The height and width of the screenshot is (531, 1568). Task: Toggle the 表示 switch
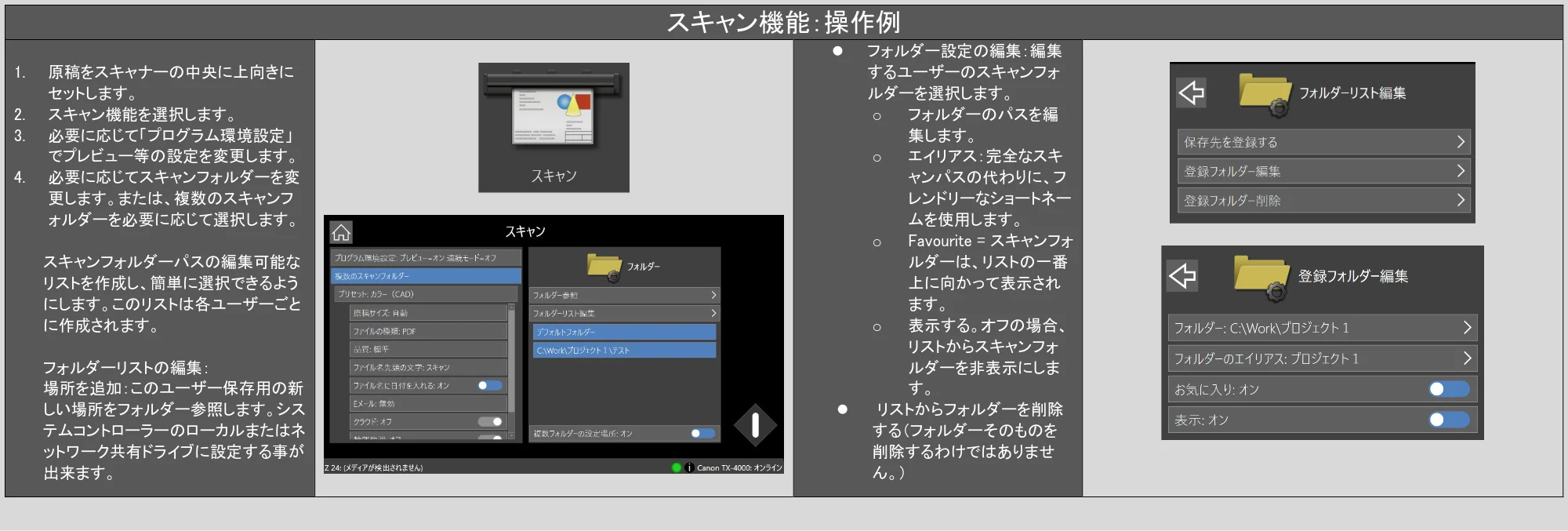[1449, 420]
